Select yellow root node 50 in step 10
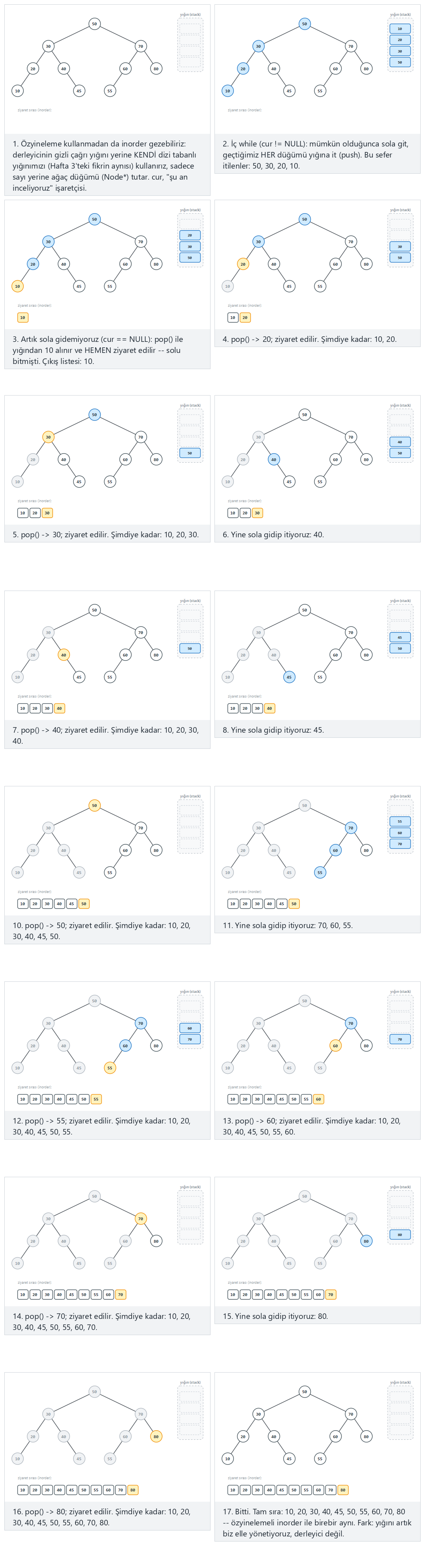This screenshot has height=1568, width=425. pyautogui.click(x=94, y=805)
